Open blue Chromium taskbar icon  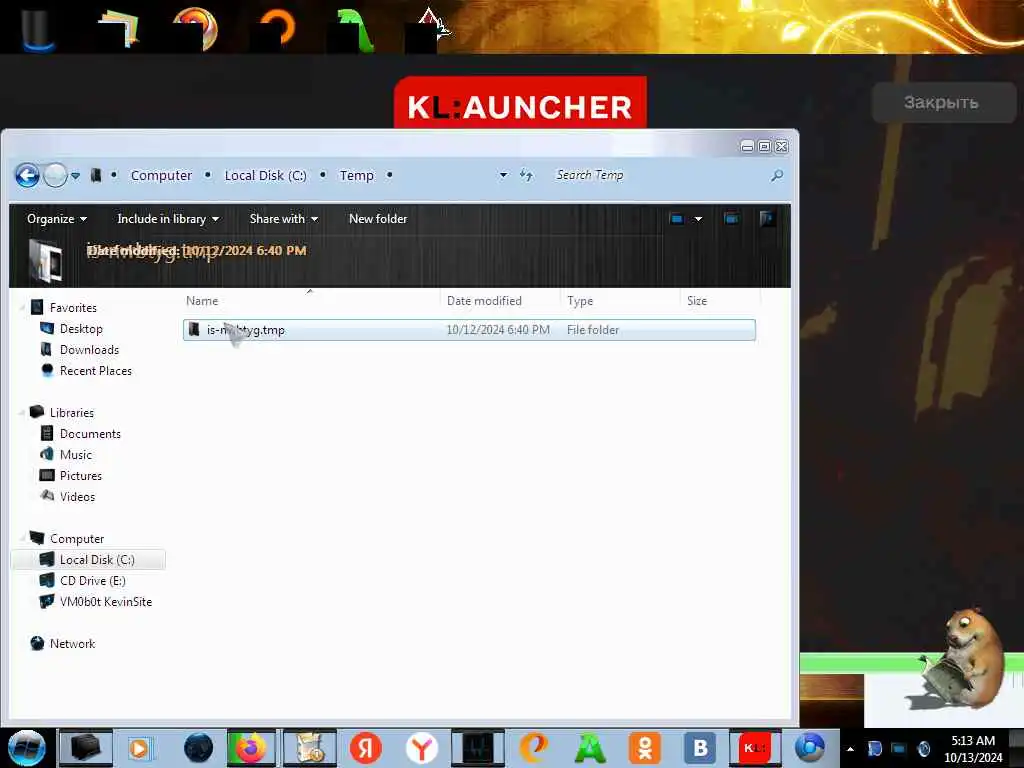pos(810,748)
